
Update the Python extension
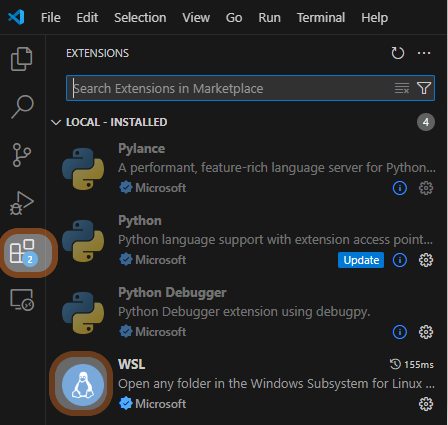click(361, 260)
